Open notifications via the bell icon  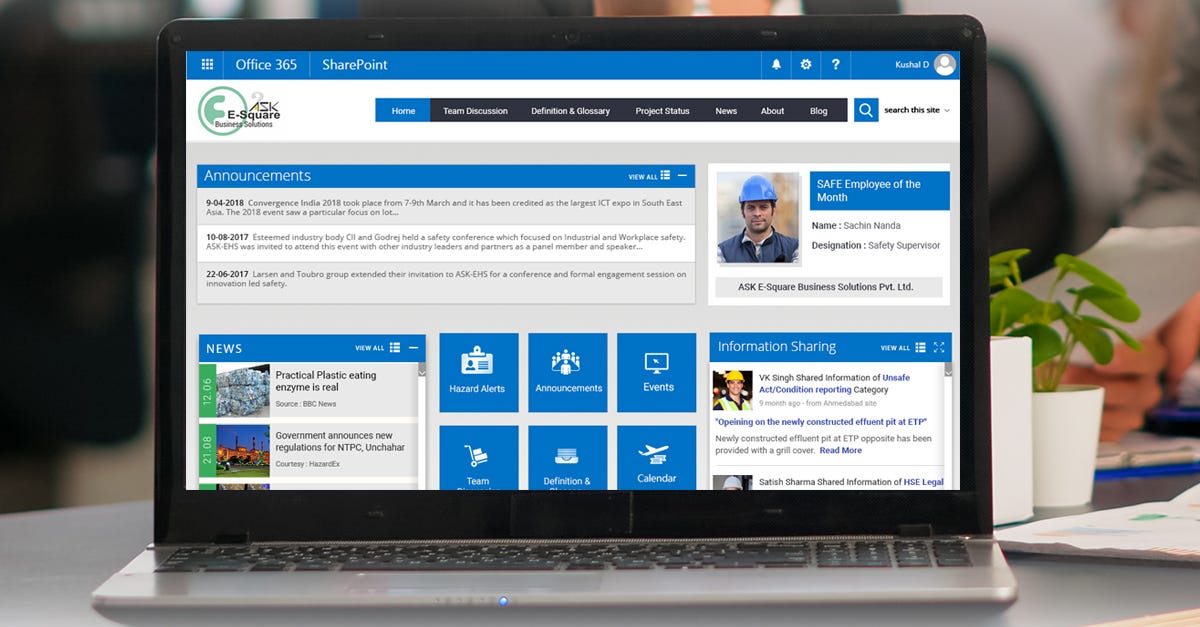[776, 64]
